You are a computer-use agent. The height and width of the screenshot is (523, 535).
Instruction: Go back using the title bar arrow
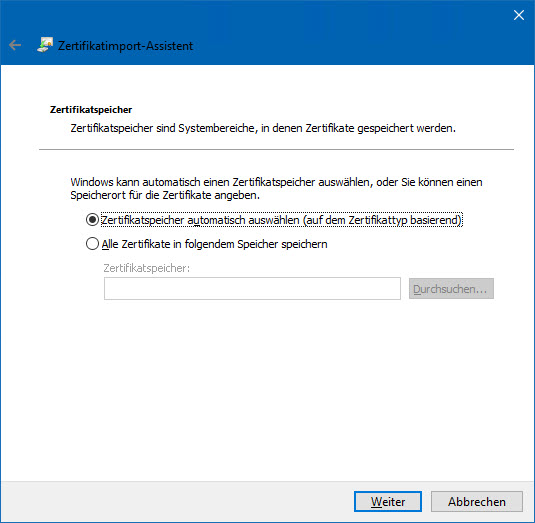[15, 45]
